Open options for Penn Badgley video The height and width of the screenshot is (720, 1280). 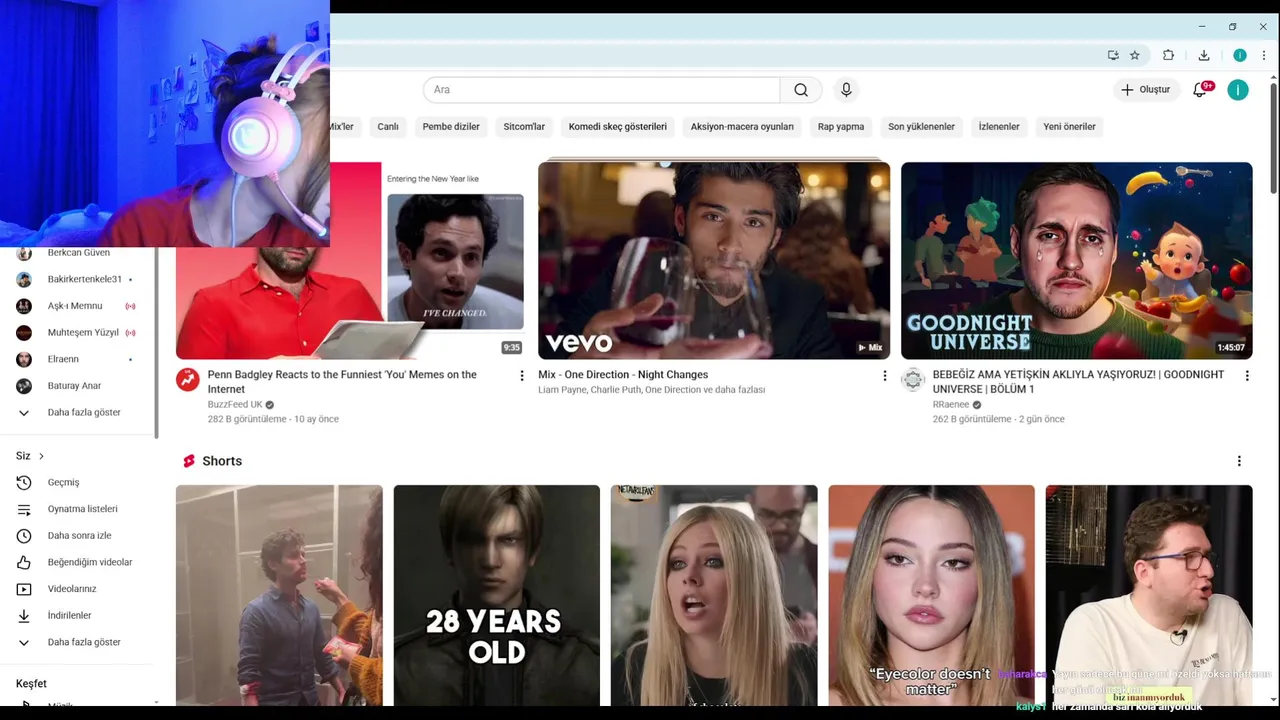pyautogui.click(x=521, y=376)
